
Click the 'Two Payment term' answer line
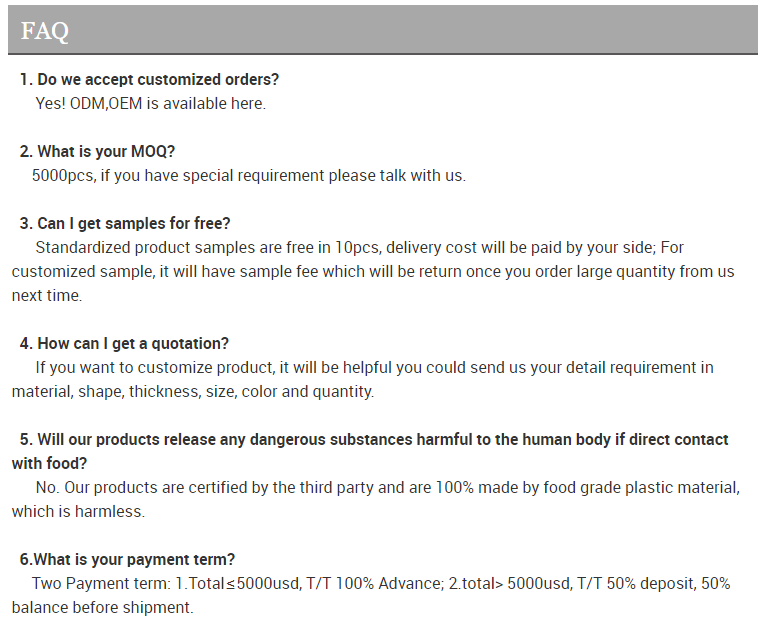[381, 583]
